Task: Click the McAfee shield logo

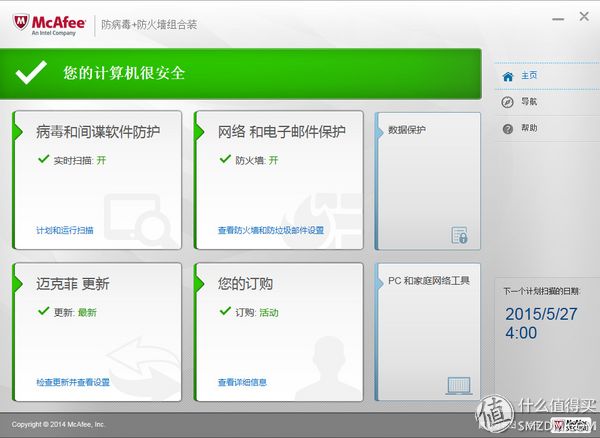Action: pos(21,22)
